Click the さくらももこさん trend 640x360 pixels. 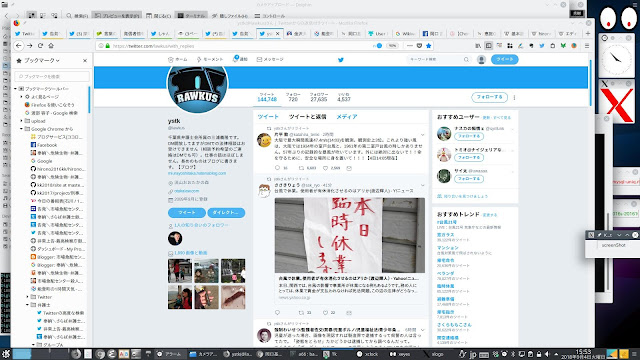click(454, 325)
